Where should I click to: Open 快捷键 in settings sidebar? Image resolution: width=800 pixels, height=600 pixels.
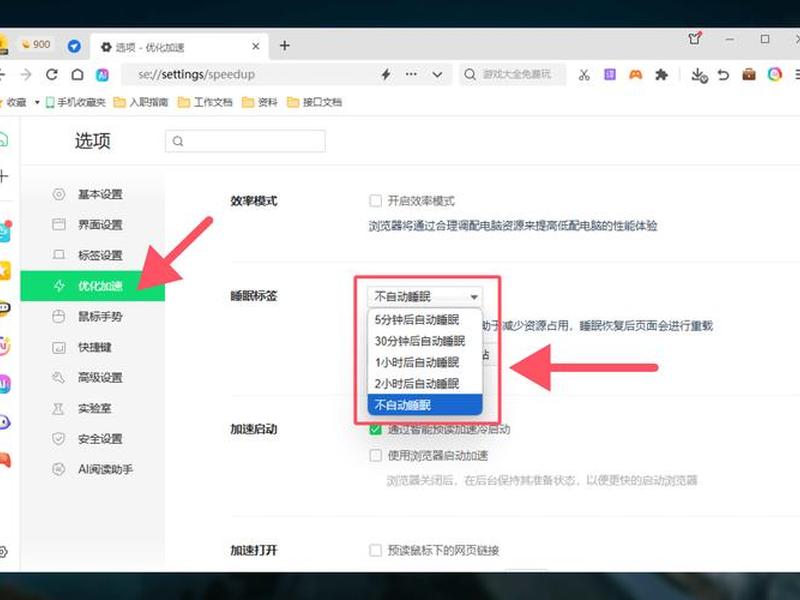coord(92,347)
